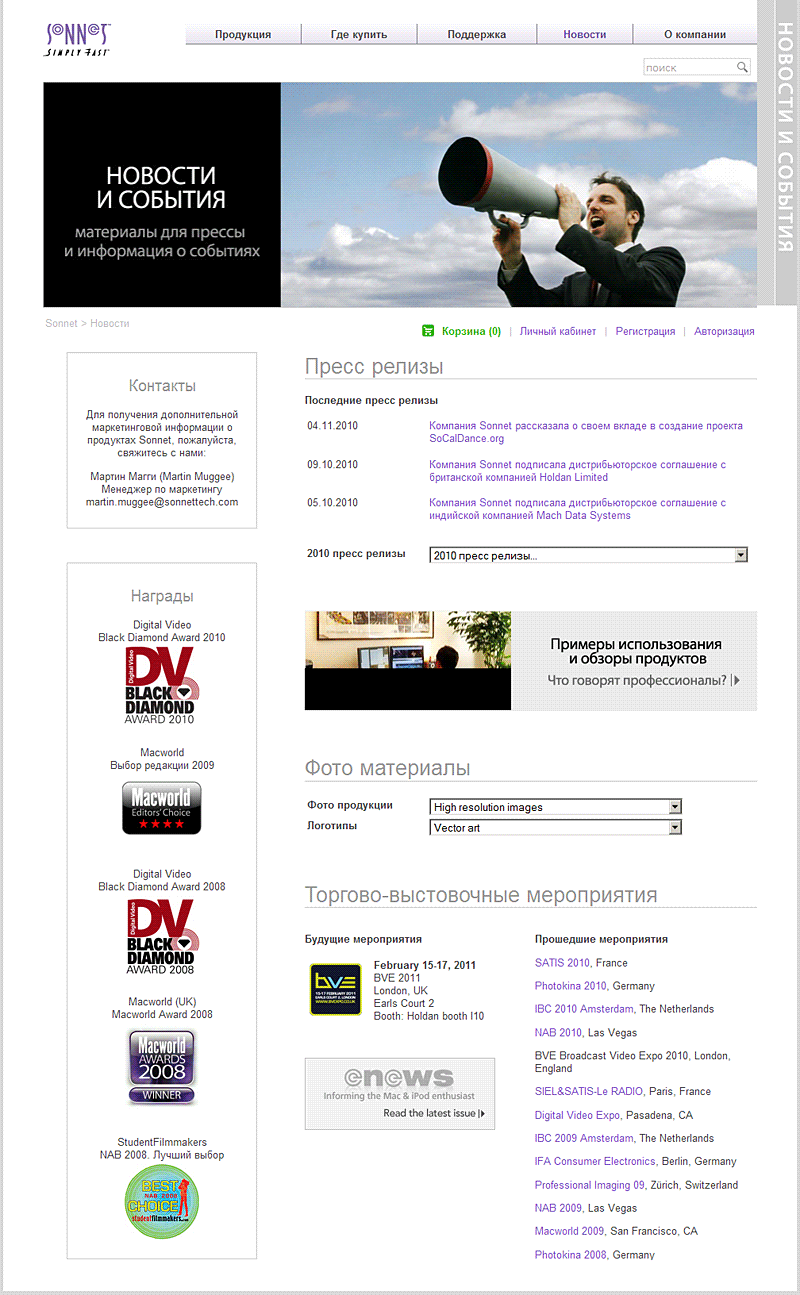Open product usage examples banner

(x=531, y=661)
